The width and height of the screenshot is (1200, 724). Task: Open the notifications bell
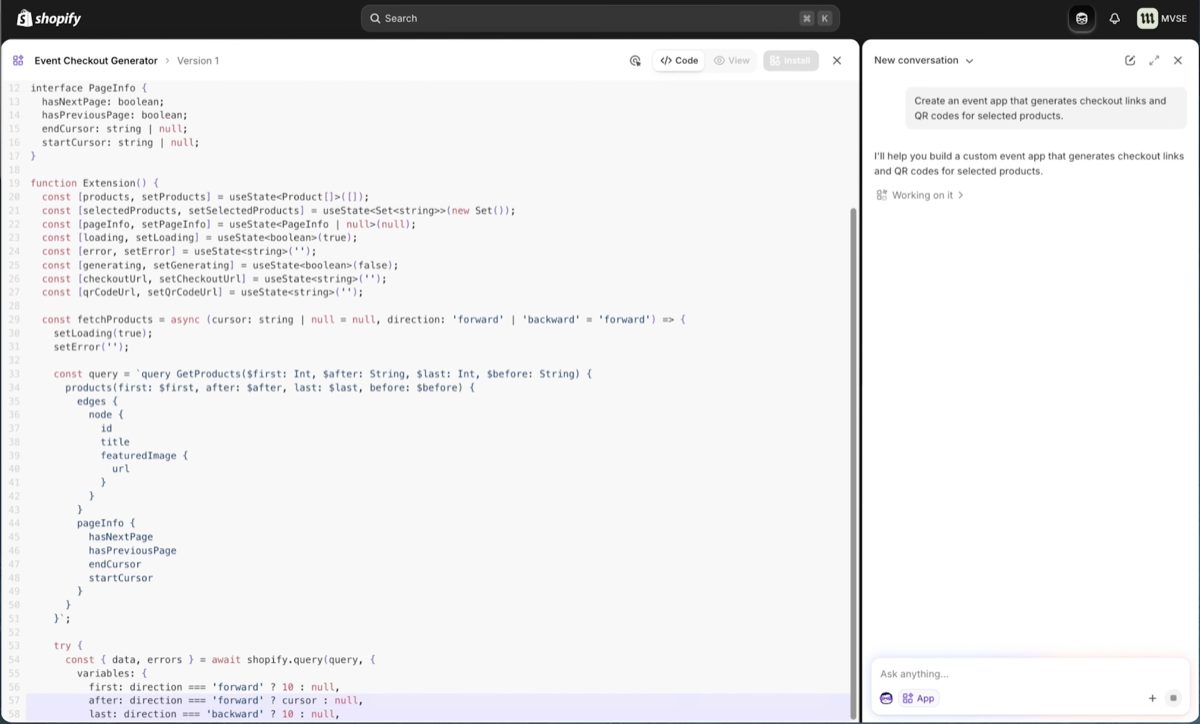pos(1115,18)
